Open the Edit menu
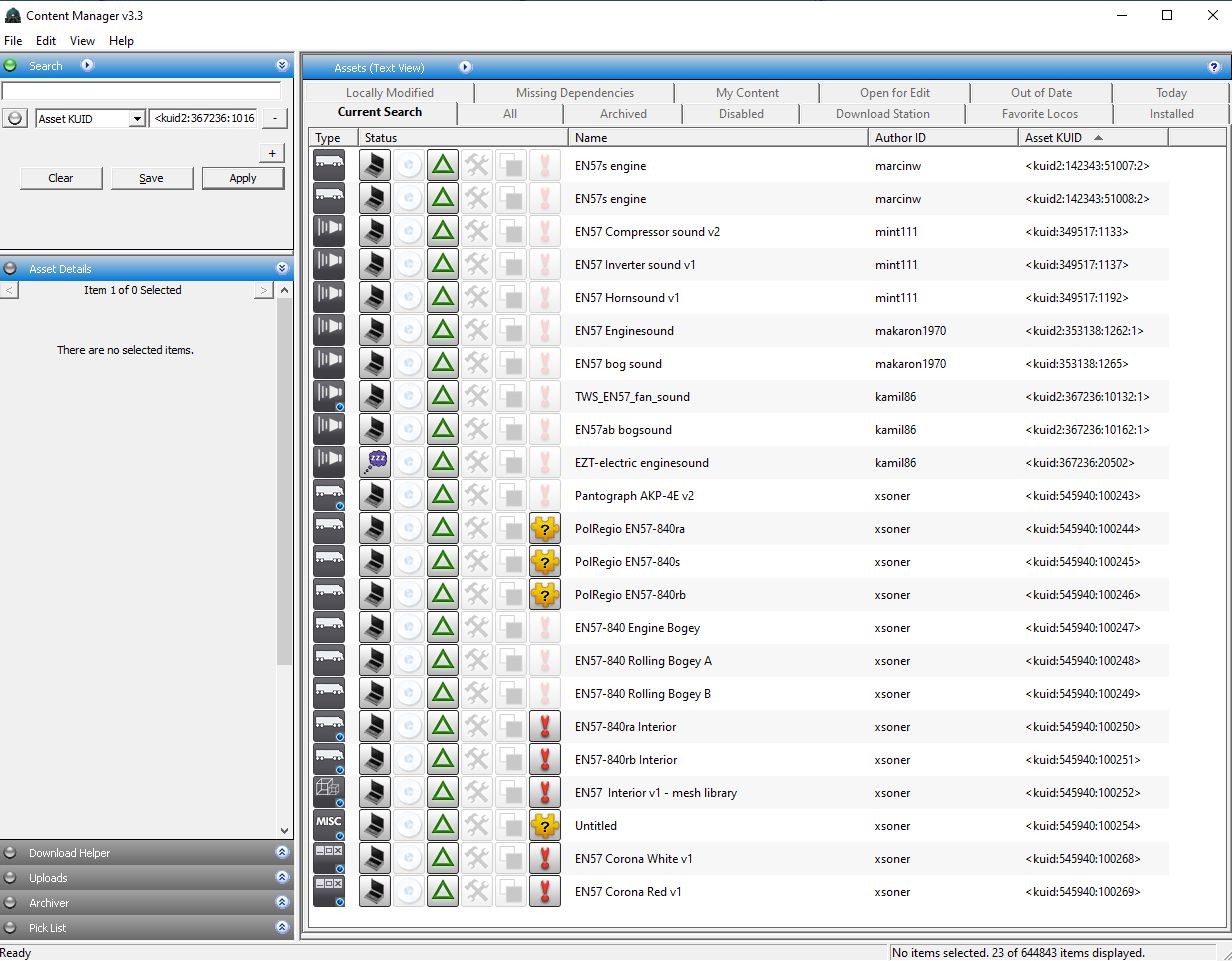 pyautogui.click(x=46, y=41)
